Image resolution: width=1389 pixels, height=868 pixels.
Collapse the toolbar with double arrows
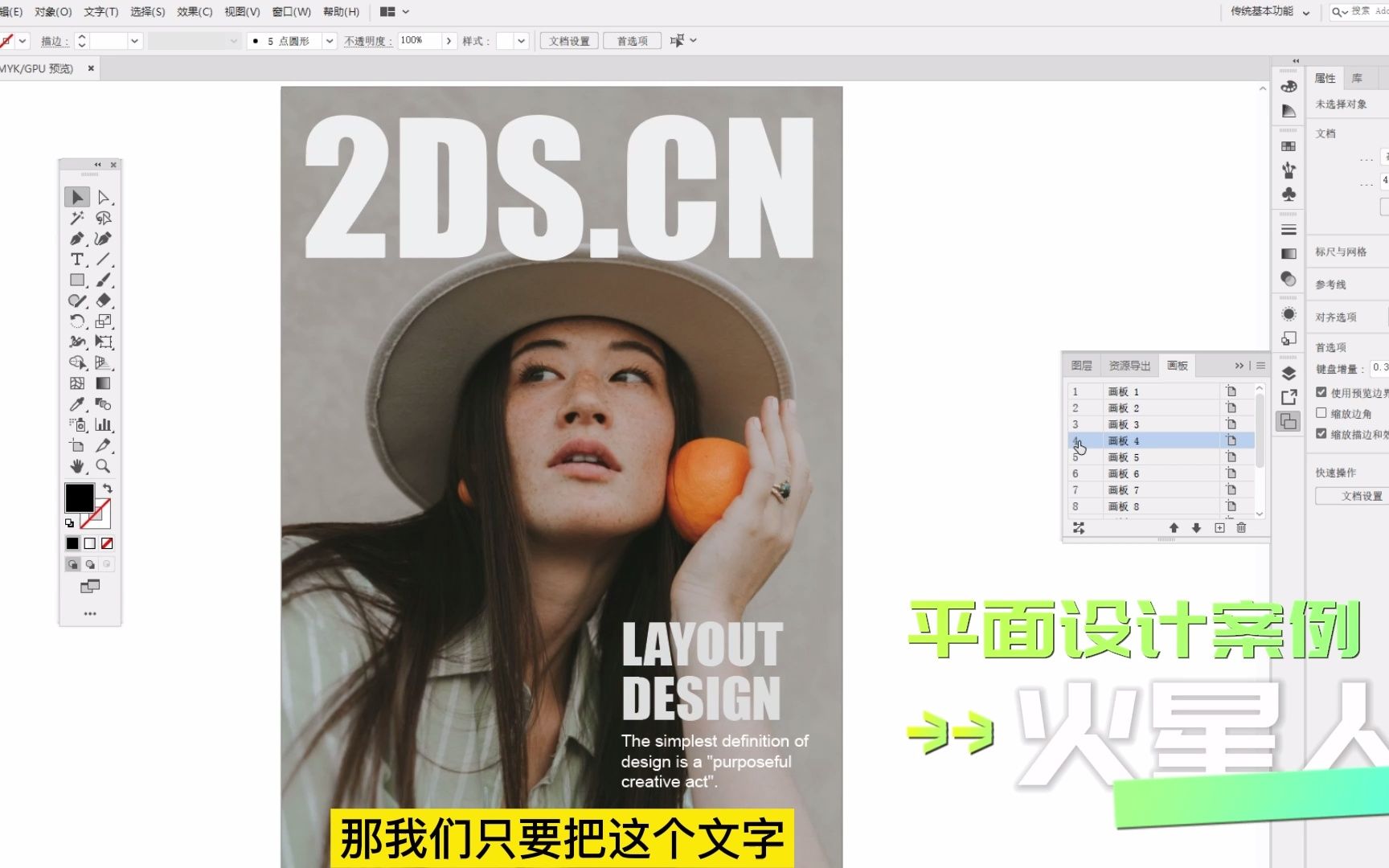(x=97, y=165)
